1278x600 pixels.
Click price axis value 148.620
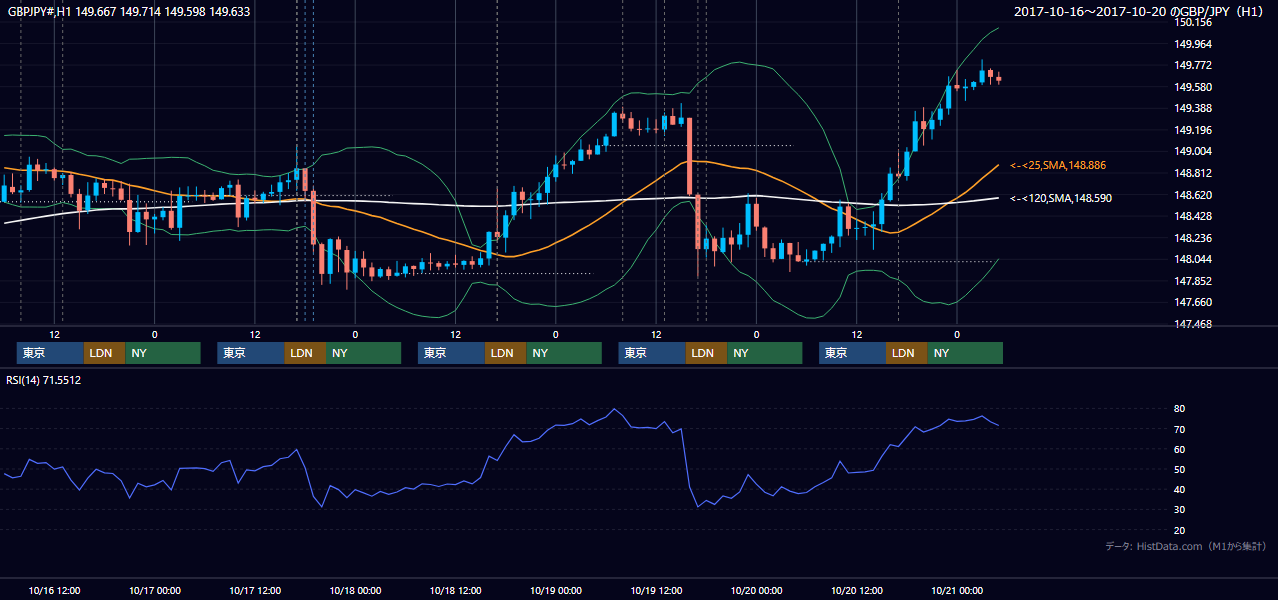point(1192,195)
